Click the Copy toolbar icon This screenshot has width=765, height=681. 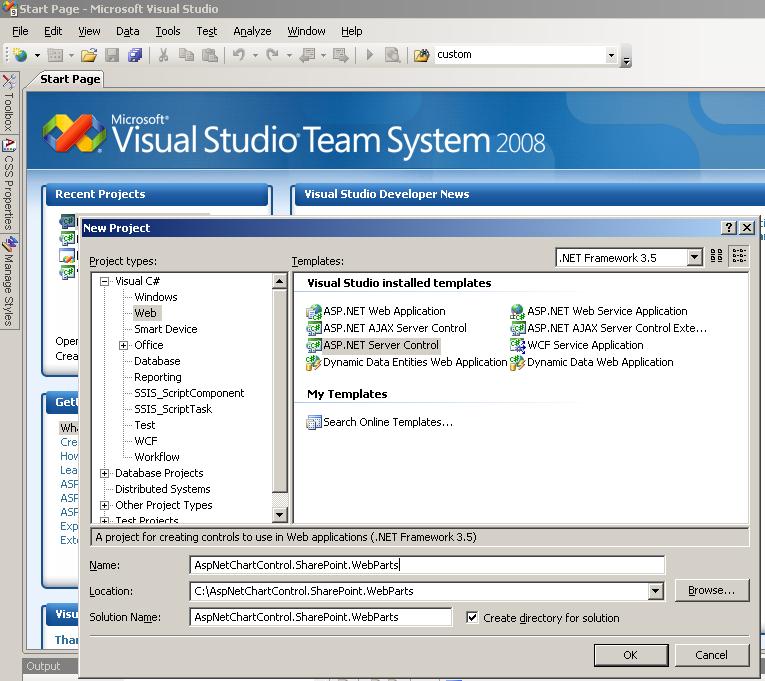coord(186,55)
